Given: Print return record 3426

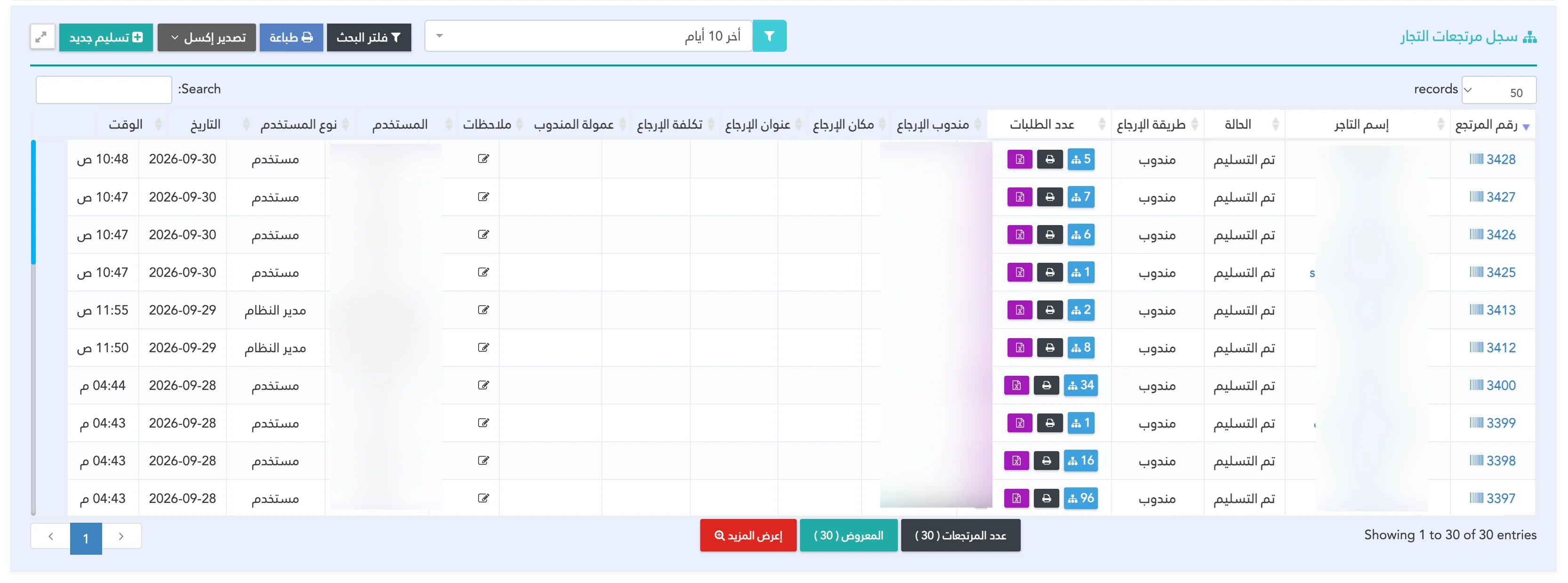Looking at the screenshot, I should [1050, 235].
